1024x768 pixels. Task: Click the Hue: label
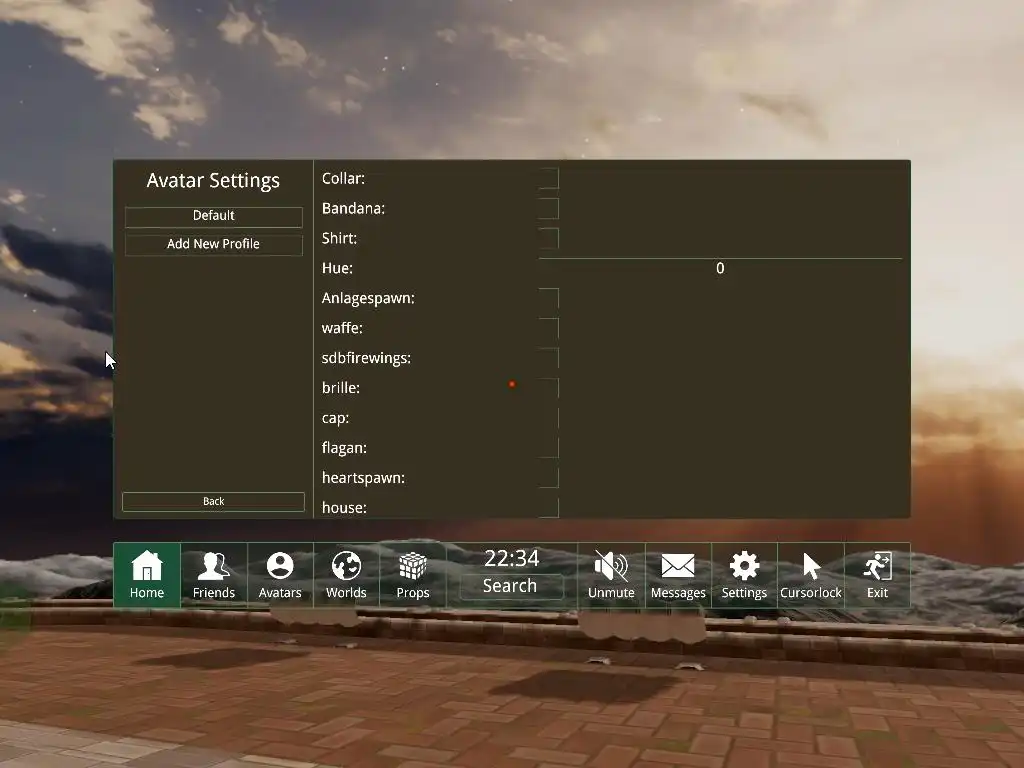pyautogui.click(x=337, y=268)
